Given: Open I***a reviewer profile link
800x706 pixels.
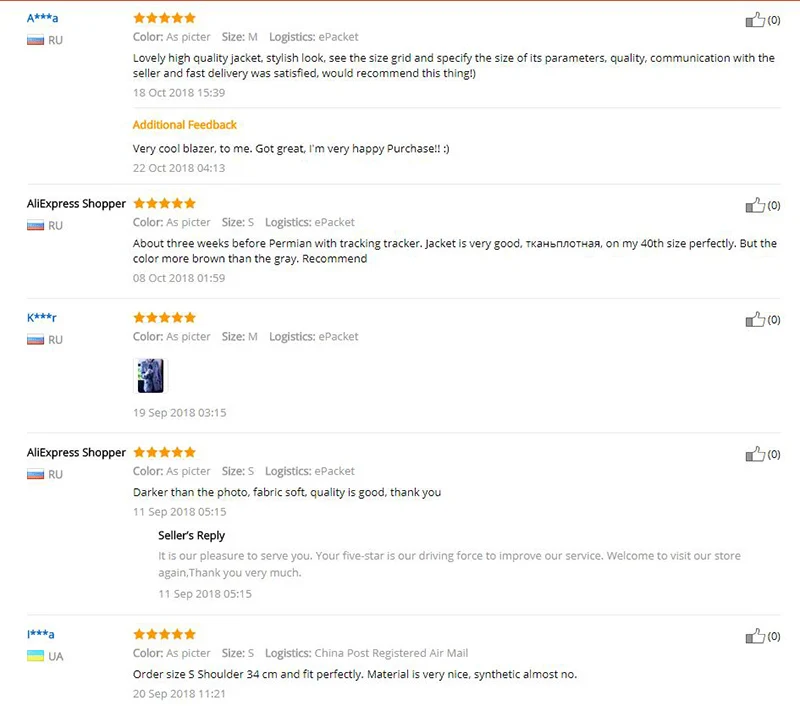Looking at the screenshot, I should pyautogui.click(x=40, y=634).
